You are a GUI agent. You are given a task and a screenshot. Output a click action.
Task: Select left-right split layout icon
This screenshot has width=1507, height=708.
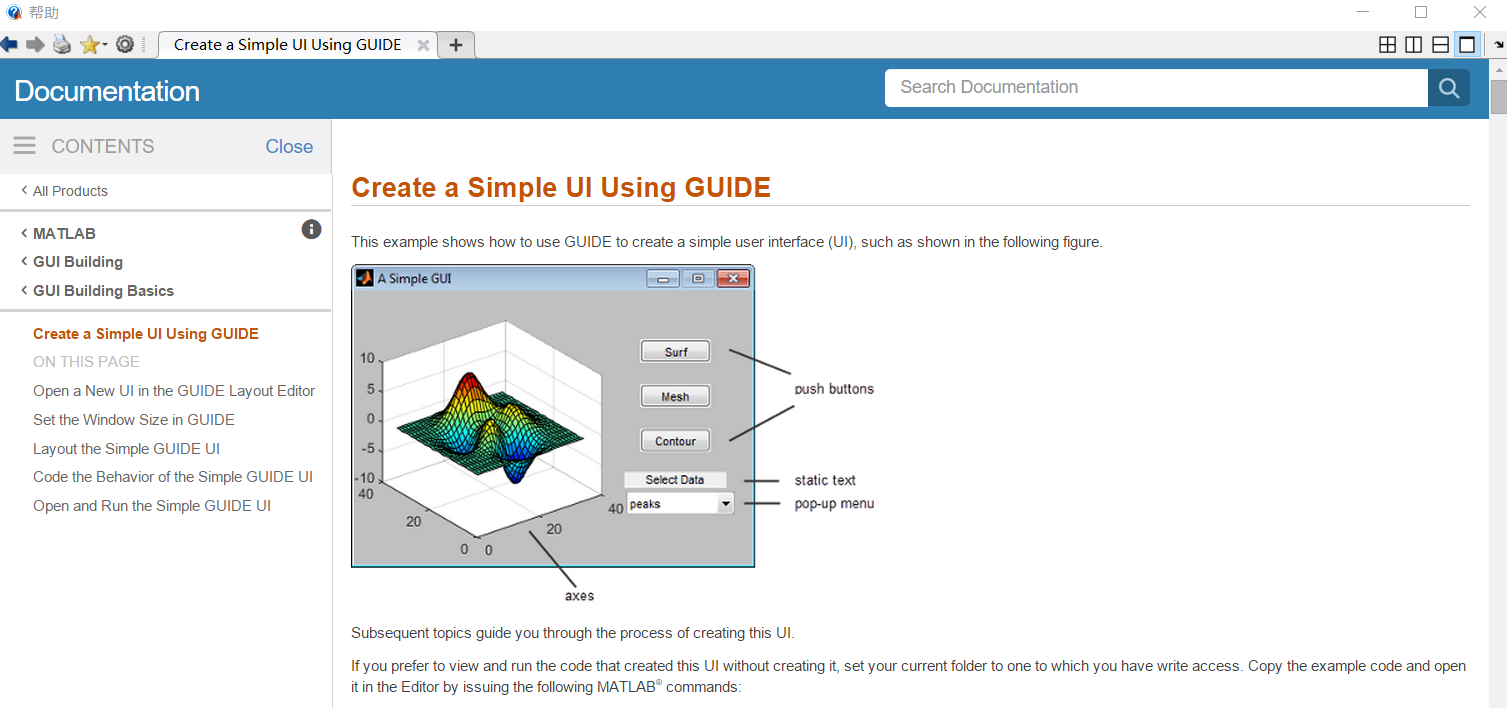(x=1413, y=44)
